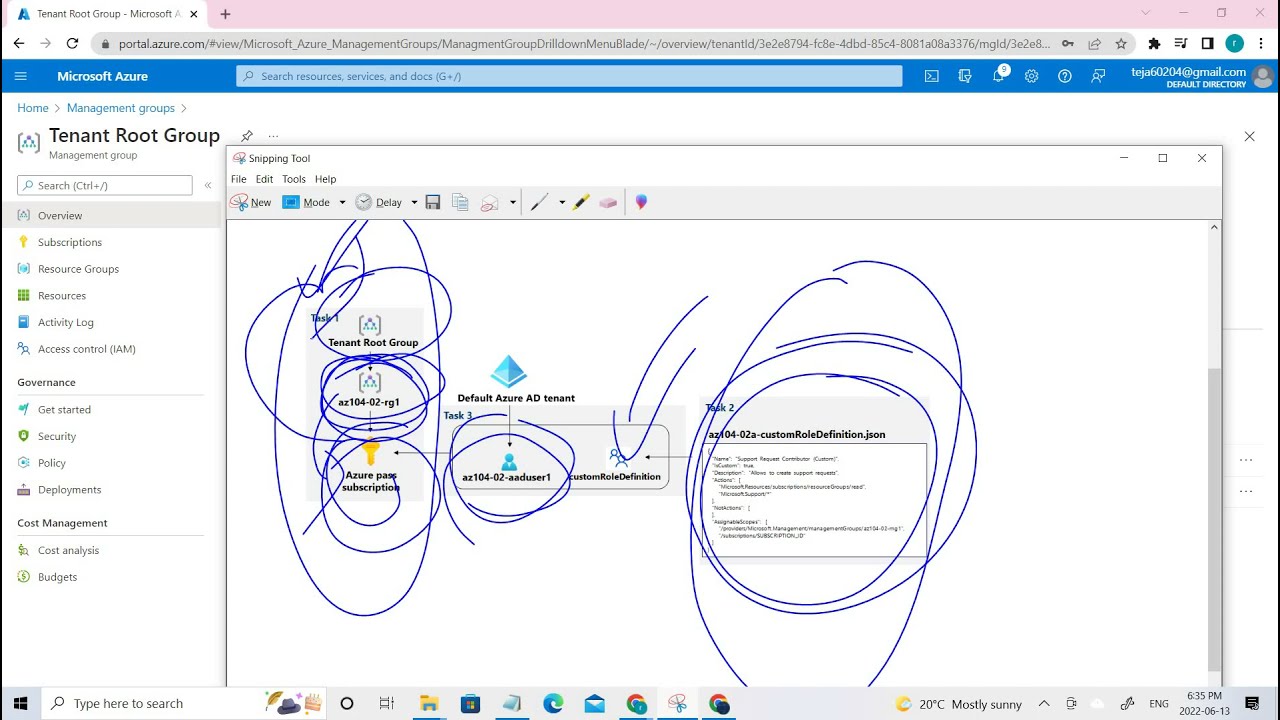The width and height of the screenshot is (1280, 720).
Task: Reload the page in Chrome
Action: (72, 43)
